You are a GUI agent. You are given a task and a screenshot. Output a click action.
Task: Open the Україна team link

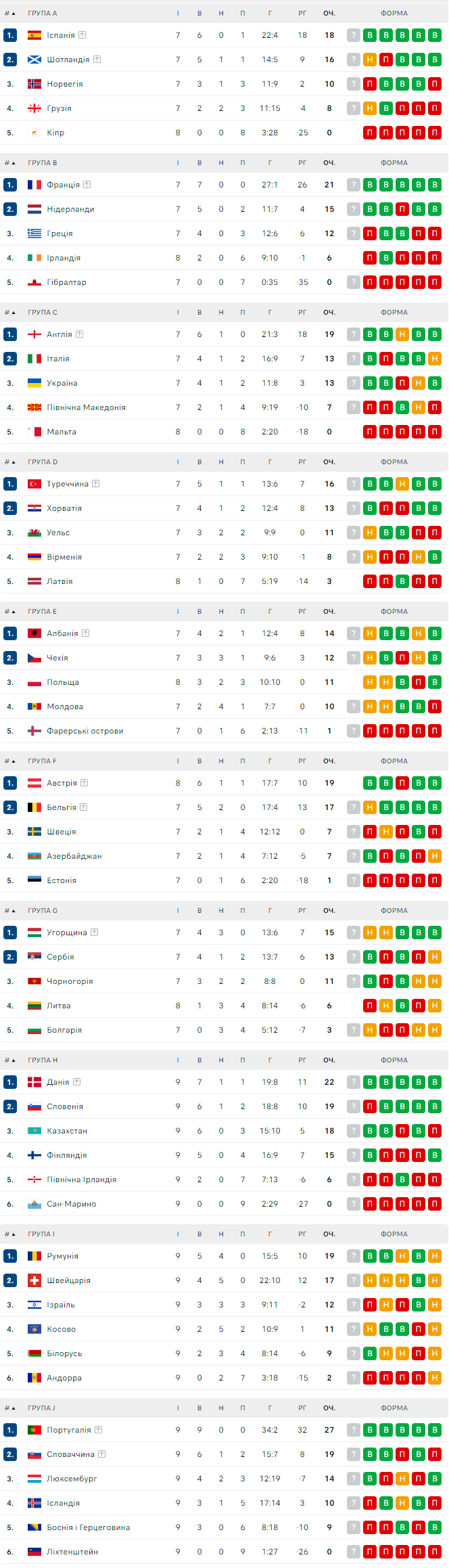click(62, 383)
